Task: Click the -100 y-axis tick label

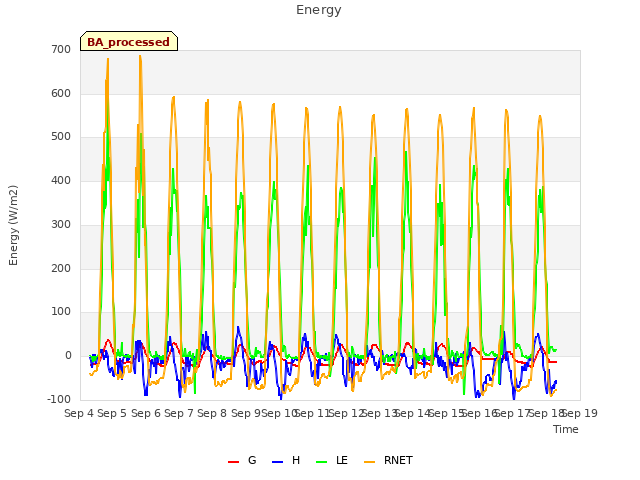Action: [x=59, y=400]
